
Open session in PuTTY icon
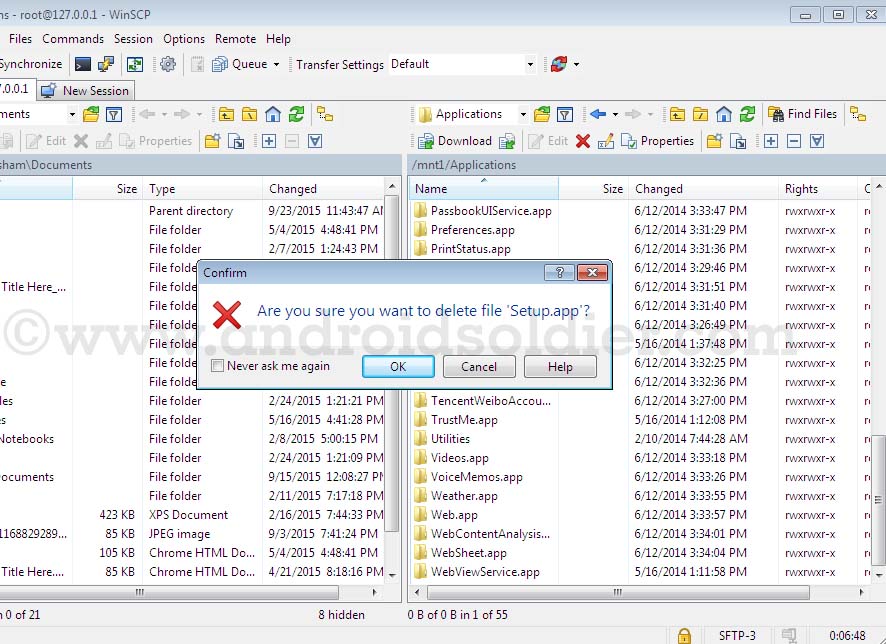(x=106, y=64)
